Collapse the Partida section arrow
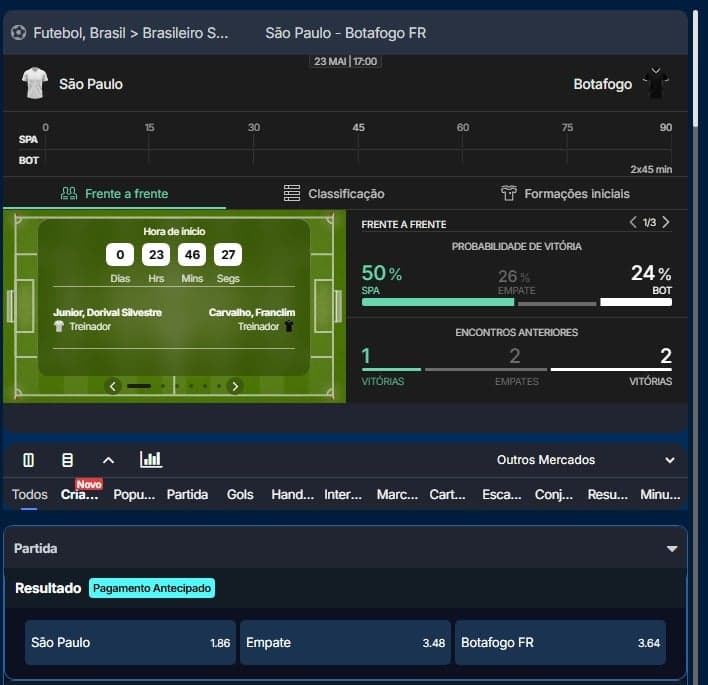The image size is (708, 685). point(672,549)
